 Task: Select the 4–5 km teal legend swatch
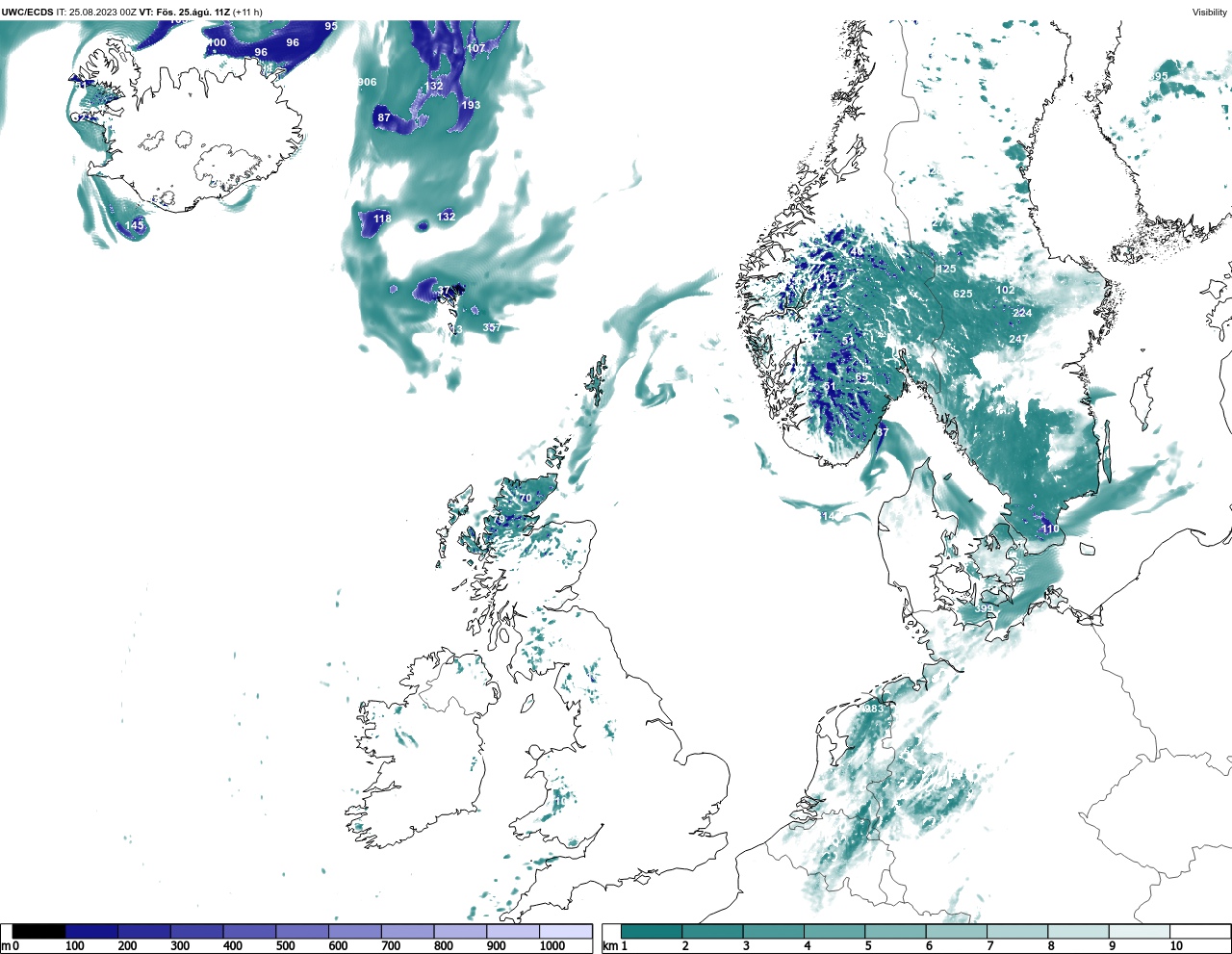point(834,931)
